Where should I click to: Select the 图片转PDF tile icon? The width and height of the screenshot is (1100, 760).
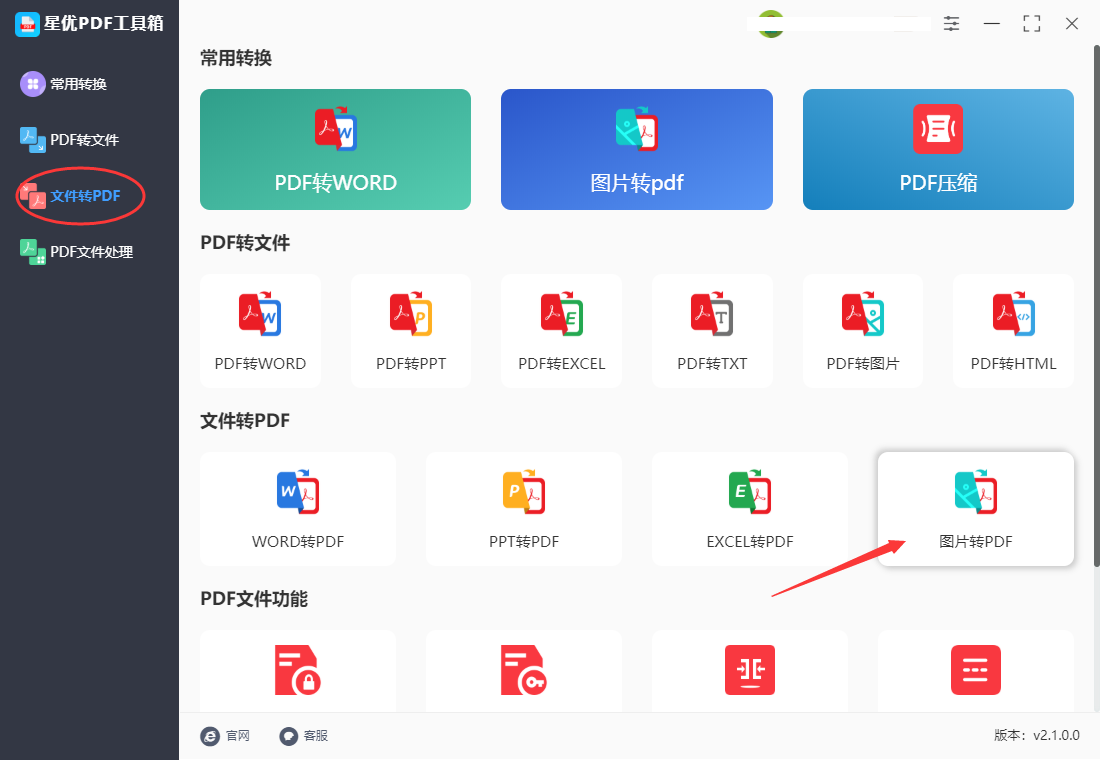pos(976,492)
